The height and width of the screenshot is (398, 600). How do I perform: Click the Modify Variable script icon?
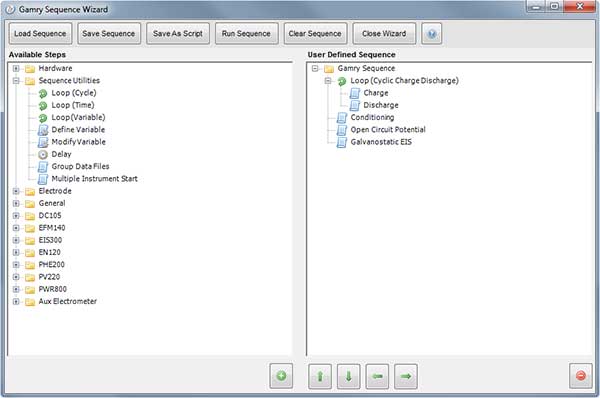click(43, 142)
